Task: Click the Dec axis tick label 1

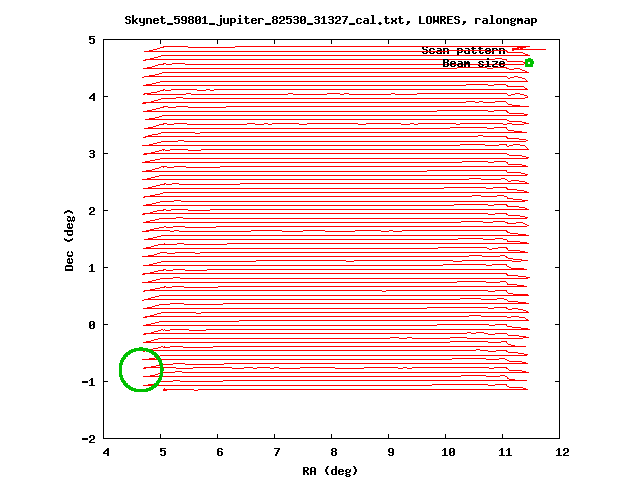Action: [x=92, y=268]
